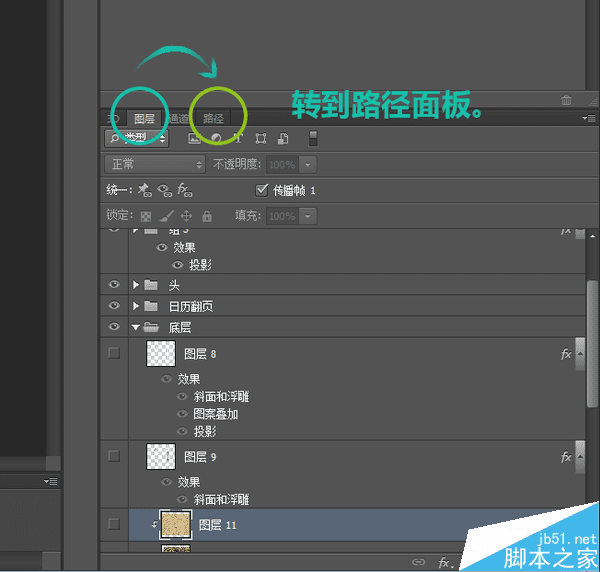Select the 图层 (Layers) tab
Viewport: 600px width, 572px height.
(x=144, y=118)
